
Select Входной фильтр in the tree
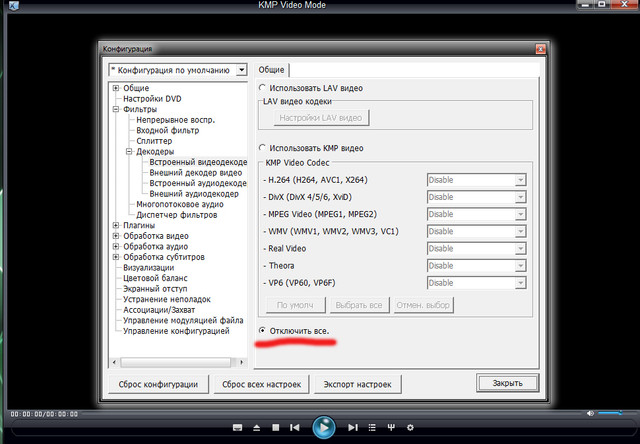tap(167, 130)
